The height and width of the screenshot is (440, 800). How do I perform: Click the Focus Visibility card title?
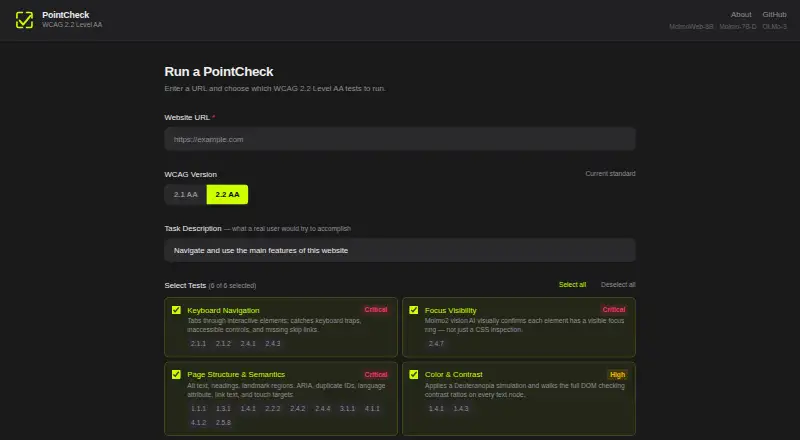click(451, 310)
